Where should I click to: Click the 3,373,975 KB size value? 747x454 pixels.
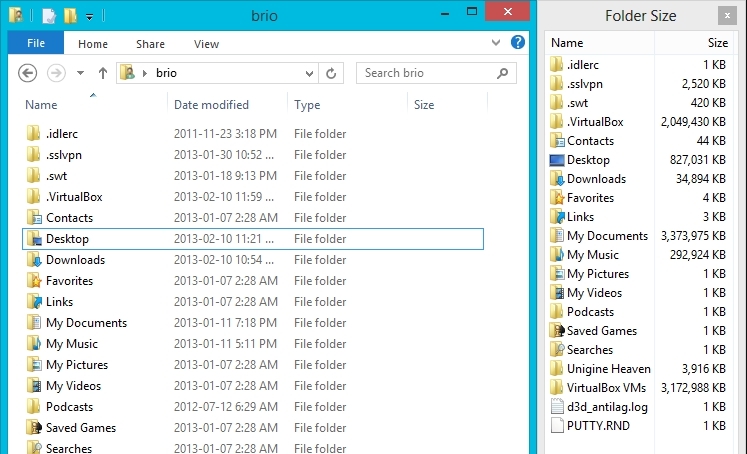pyautogui.click(x=693, y=236)
